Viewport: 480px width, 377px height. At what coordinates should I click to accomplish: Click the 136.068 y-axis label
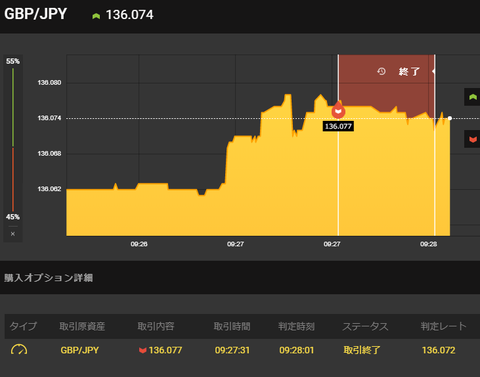click(49, 154)
